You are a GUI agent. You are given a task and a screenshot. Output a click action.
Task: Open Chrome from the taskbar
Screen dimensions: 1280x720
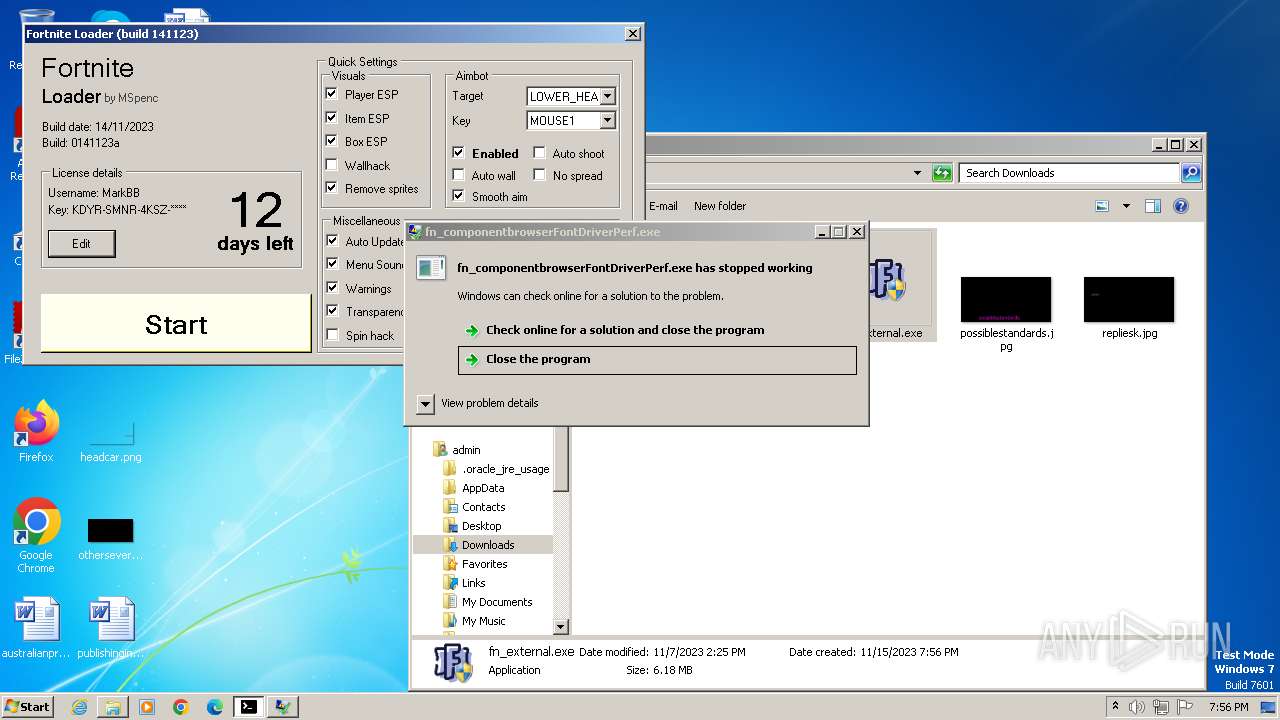click(x=181, y=707)
